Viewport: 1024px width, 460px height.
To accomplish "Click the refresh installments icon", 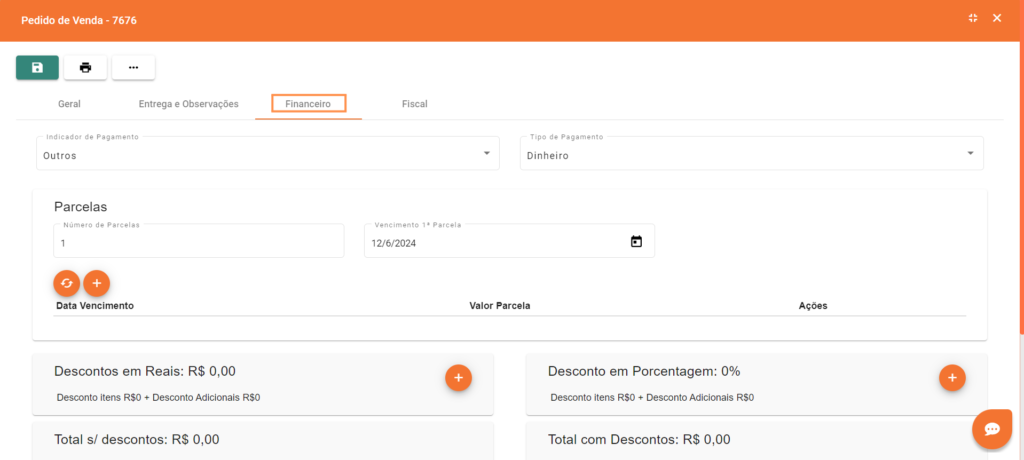I will [x=66, y=283].
